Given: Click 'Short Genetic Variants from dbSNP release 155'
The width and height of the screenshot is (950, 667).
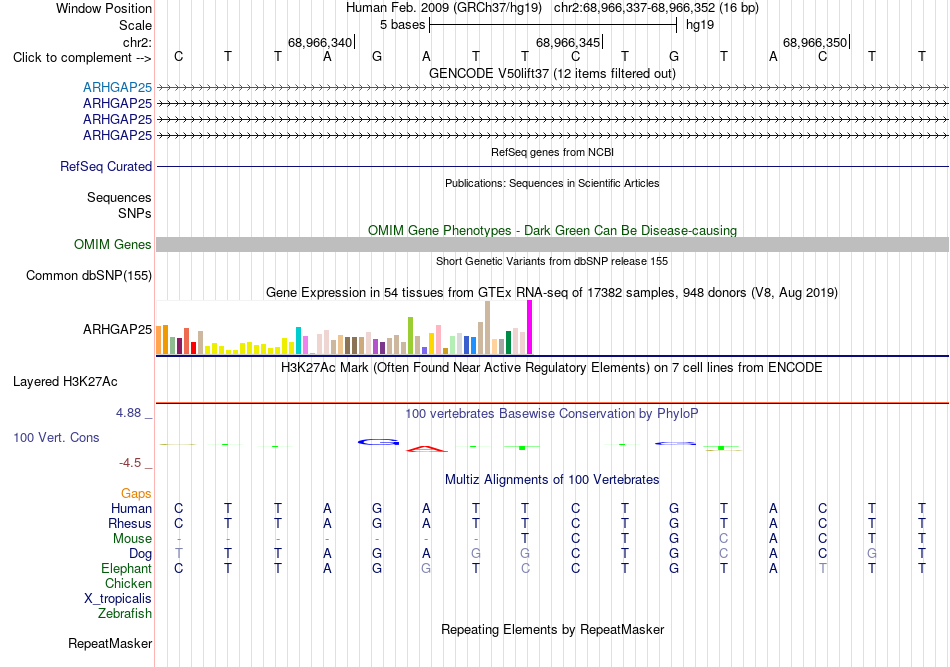Looking at the screenshot, I should (552, 261).
